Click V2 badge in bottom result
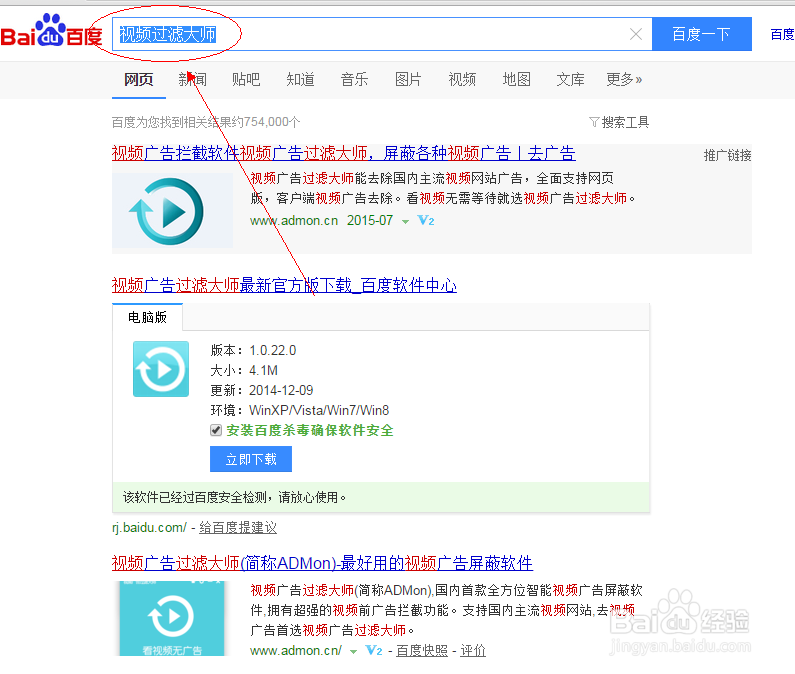795x674 pixels. click(374, 651)
